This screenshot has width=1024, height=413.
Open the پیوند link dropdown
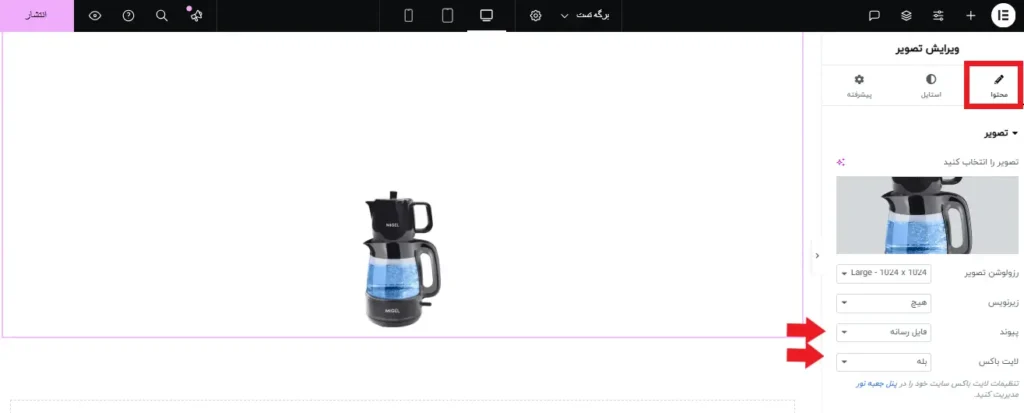point(884,333)
